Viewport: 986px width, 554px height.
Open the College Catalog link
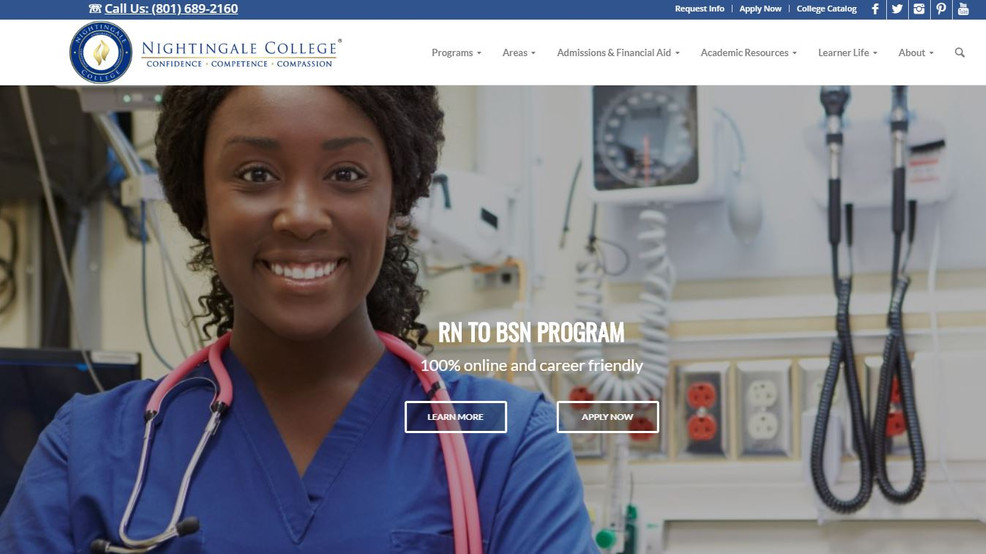click(826, 9)
